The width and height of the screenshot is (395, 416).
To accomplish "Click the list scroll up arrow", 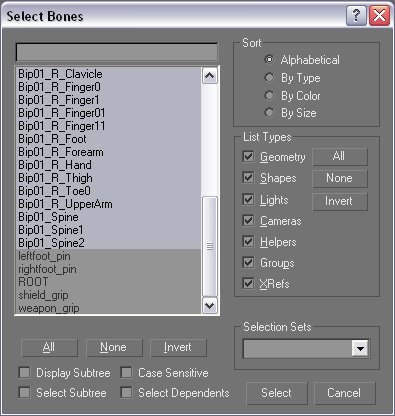I will 209,76.
